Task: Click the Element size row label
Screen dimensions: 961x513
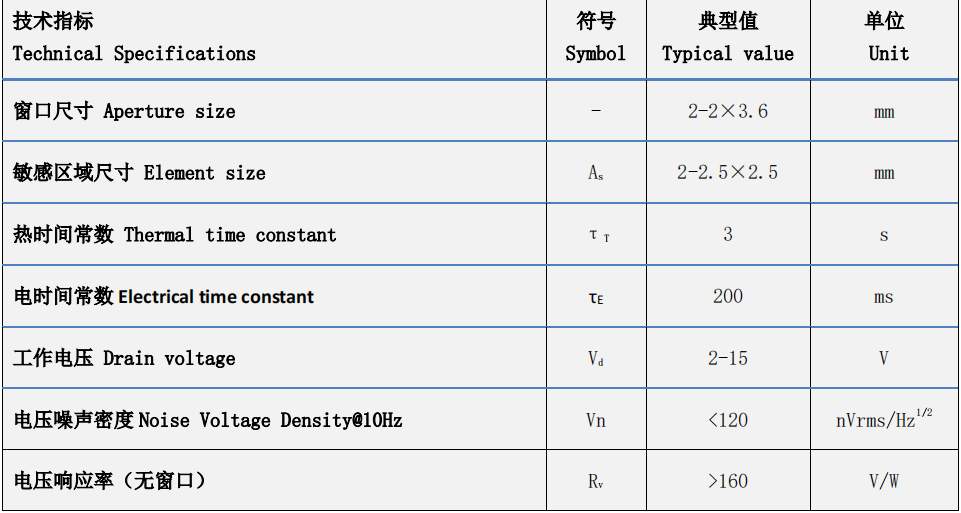Action: pyautogui.click(x=139, y=173)
